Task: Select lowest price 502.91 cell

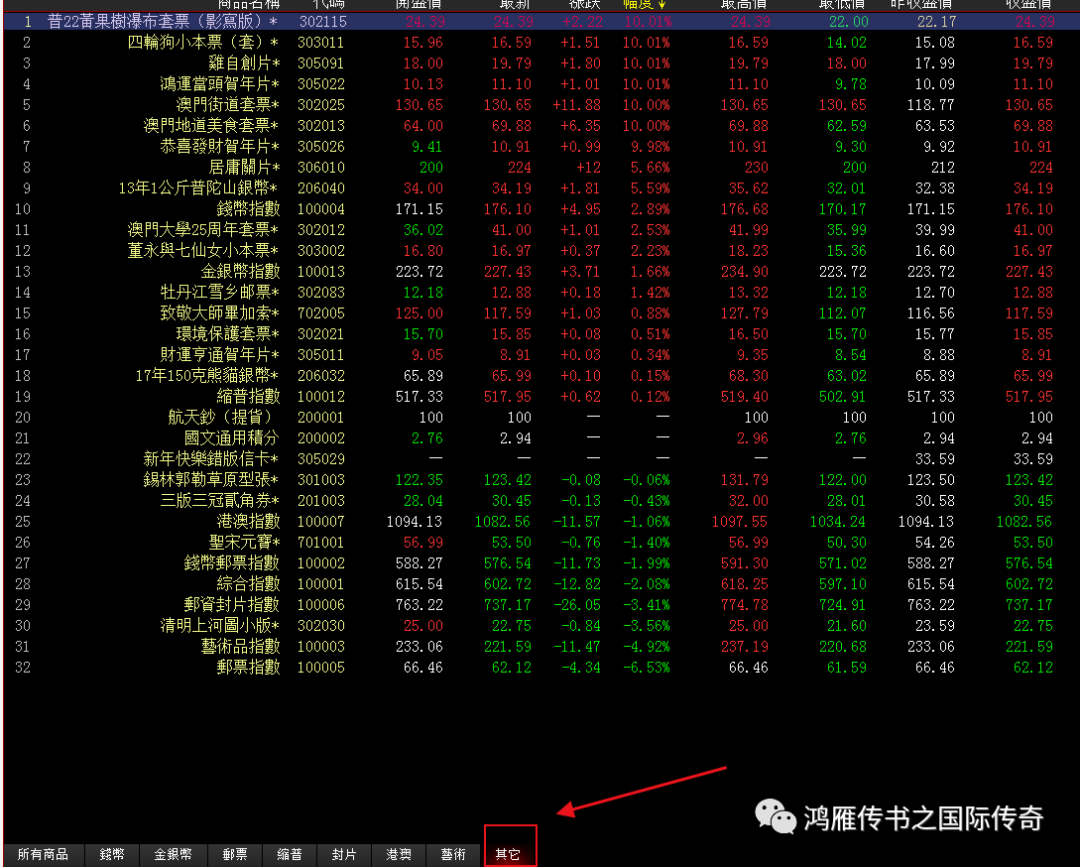Action: coord(842,397)
